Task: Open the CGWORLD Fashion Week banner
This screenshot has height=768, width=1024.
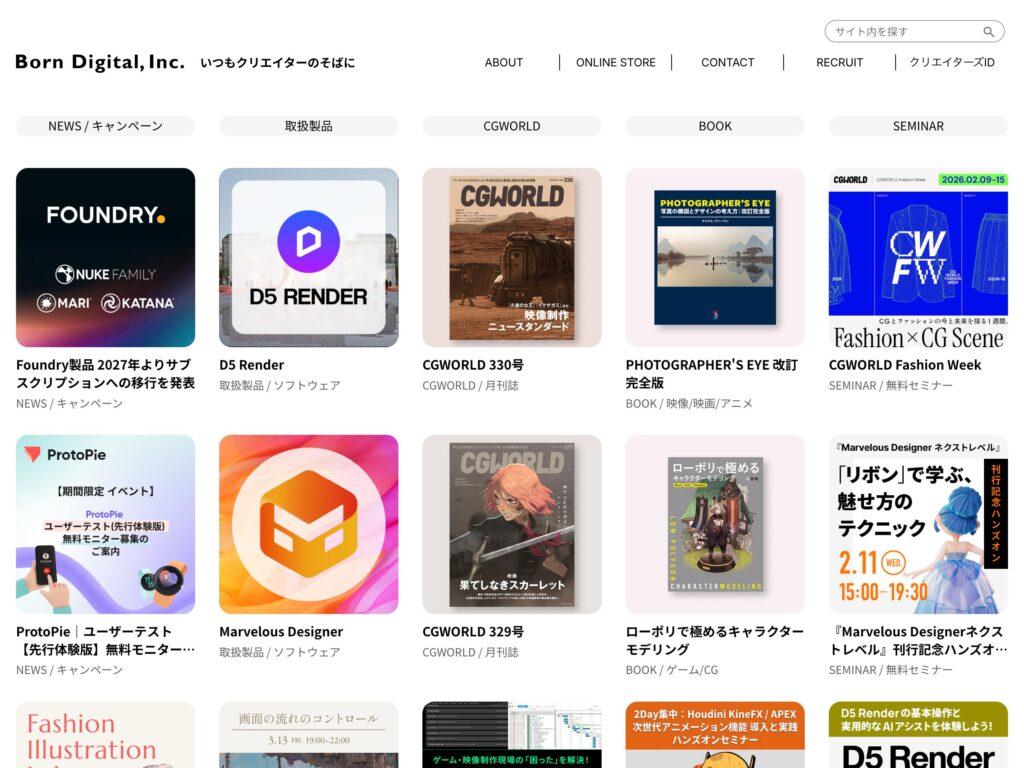Action: click(918, 257)
